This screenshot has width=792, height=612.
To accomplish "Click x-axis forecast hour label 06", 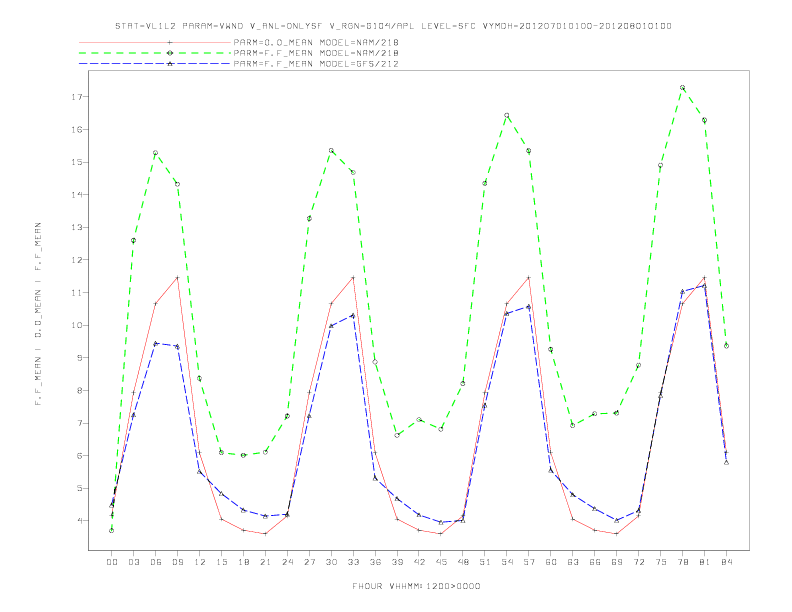I will [156, 562].
